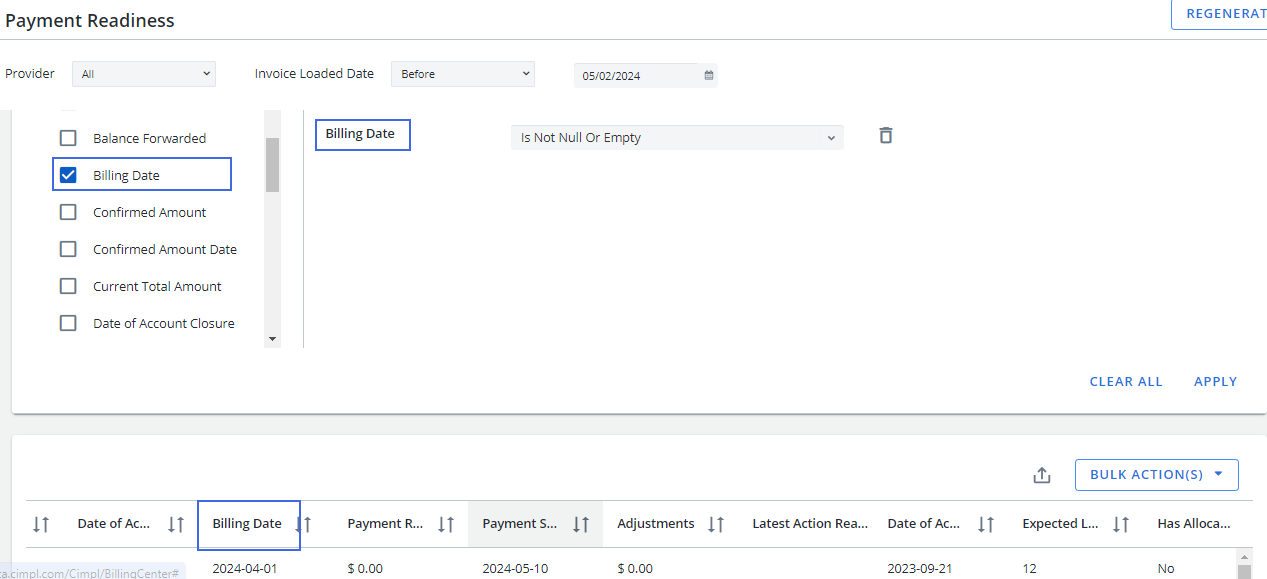This screenshot has height=579, width=1267.
Task: Check the Confirmed Amount Date checkbox
Action: point(68,249)
